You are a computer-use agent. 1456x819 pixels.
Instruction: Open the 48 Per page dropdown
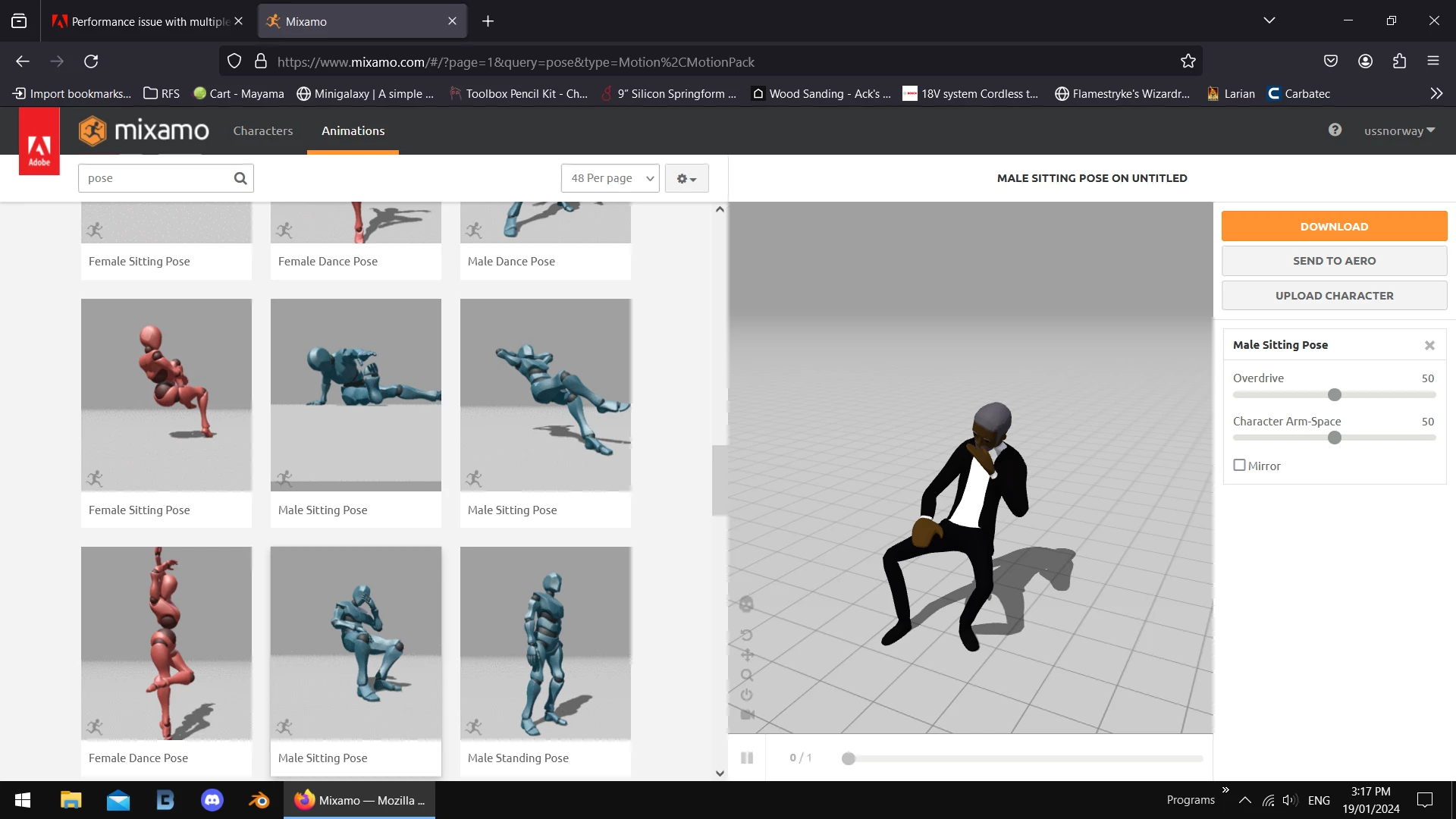coord(610,178)
